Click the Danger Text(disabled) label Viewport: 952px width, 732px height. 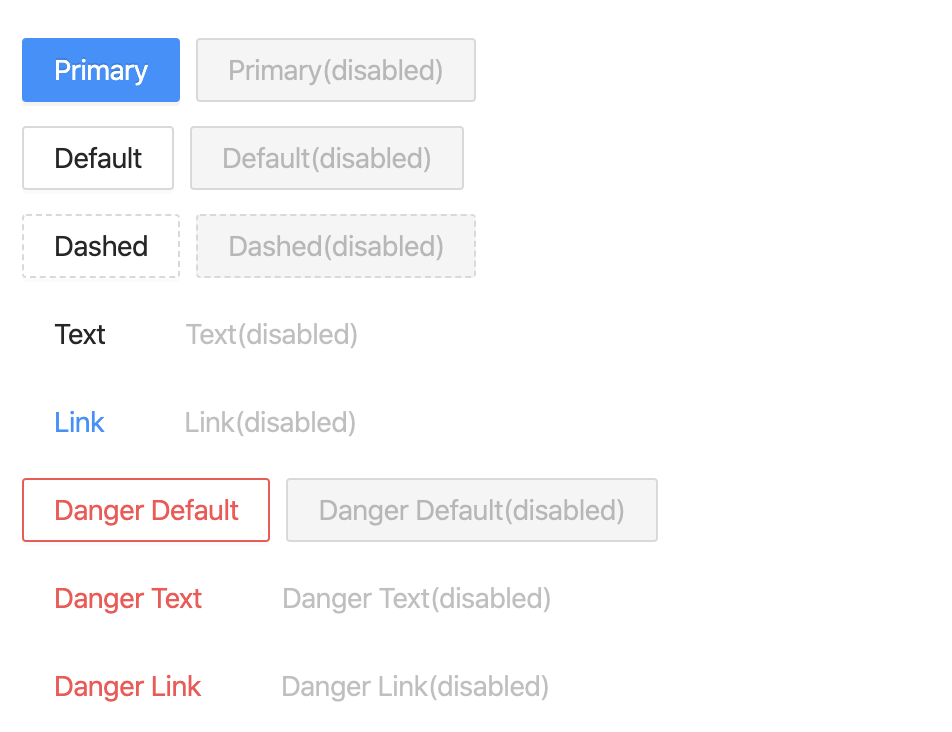(417, 598)
